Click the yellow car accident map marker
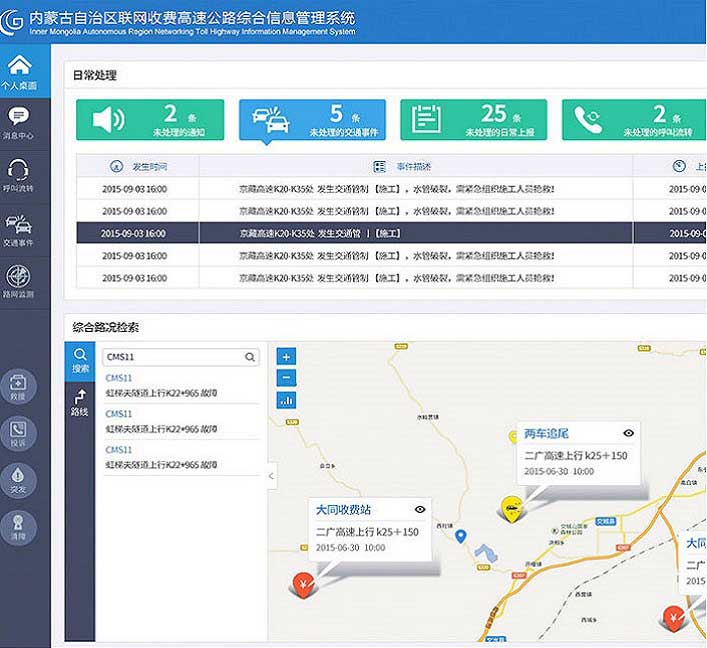Screen dimensions: 707x648 tap(512, 508)
